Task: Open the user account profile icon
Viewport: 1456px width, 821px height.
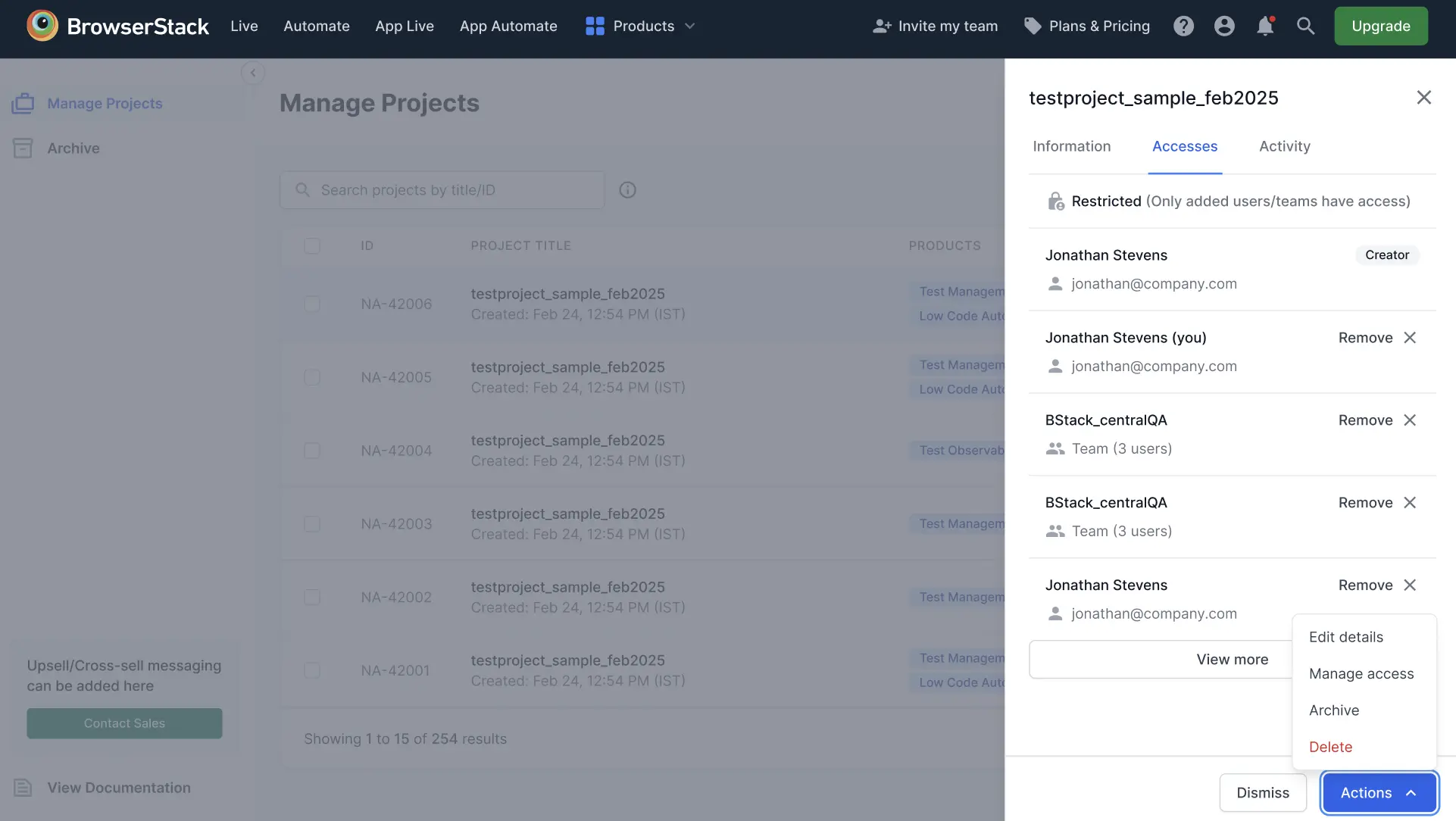Action: [1224, 27]
